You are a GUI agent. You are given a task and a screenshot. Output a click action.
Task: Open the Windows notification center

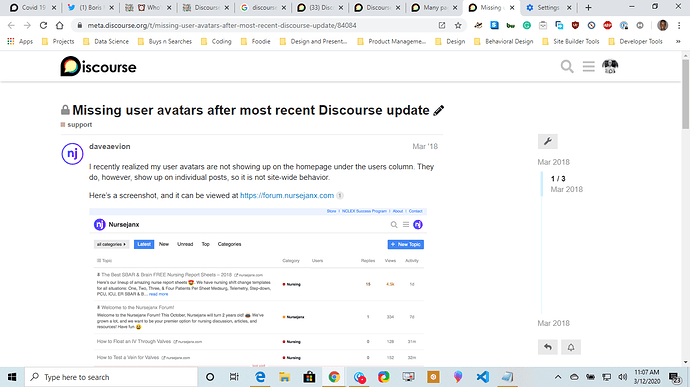(675, 377)
